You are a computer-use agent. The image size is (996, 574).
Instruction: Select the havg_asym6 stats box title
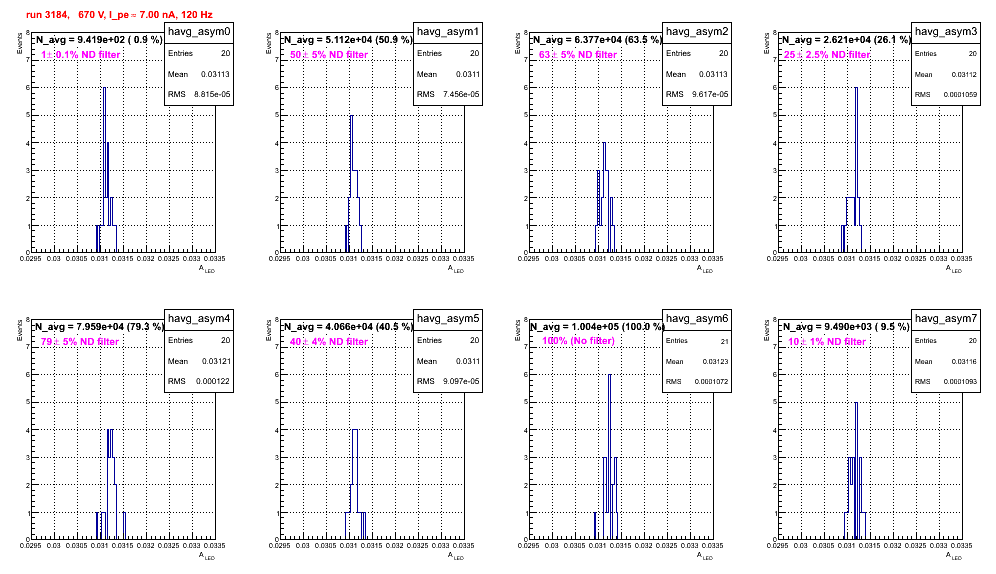697,319
